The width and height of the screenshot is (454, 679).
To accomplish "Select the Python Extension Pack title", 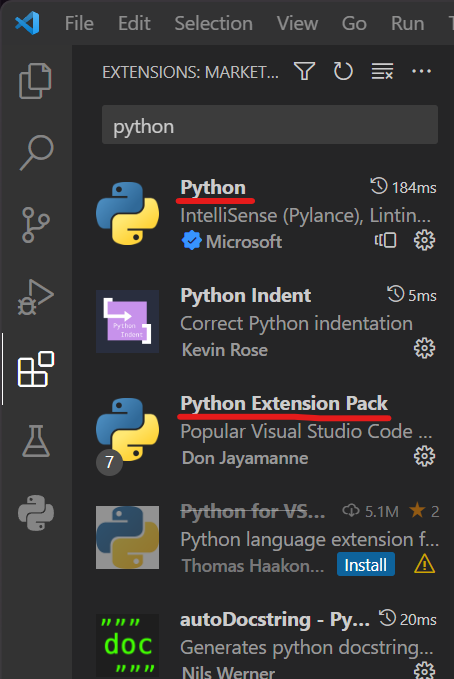I will (x=284, y=404).
